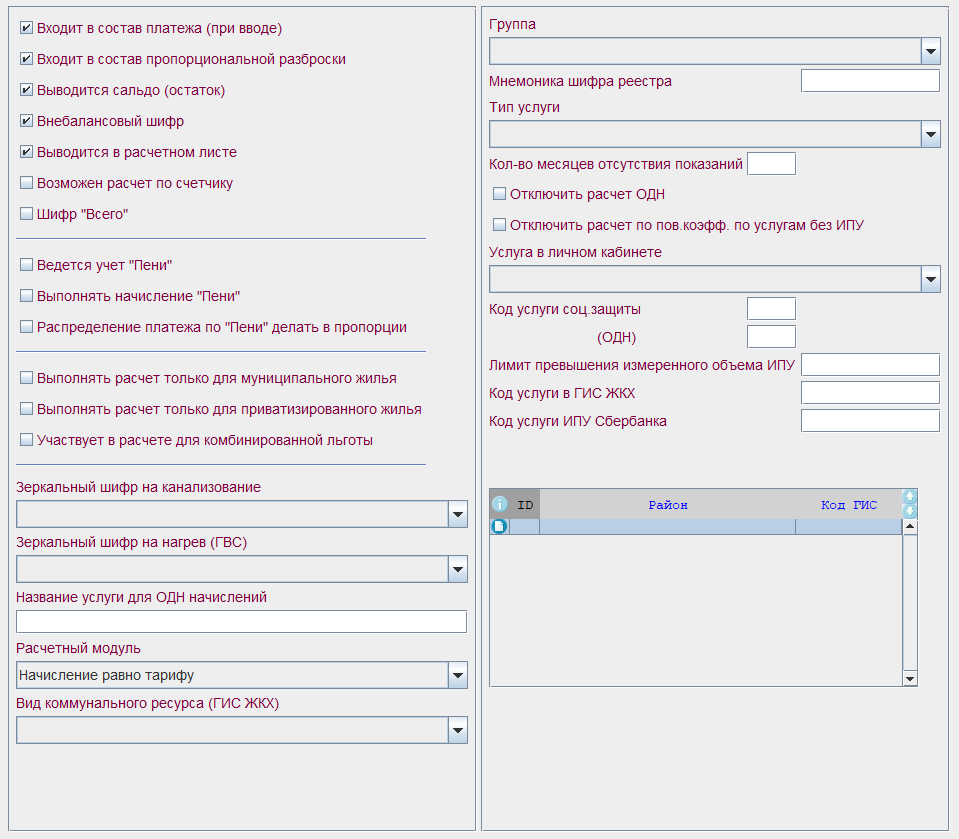Screen dimensions: 959x839
Task: Enable calculation only for приватизированного жилья
Action: click(x=26, y=408)
